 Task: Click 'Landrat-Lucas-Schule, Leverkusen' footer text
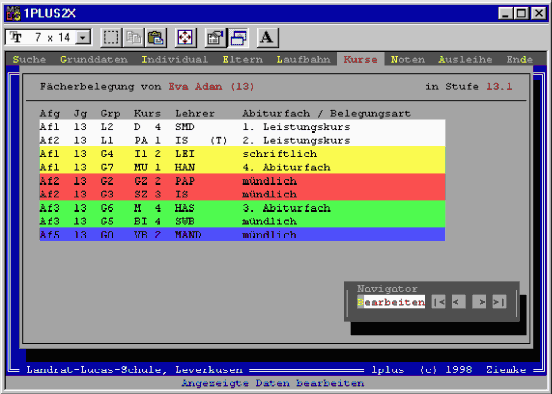(x=134, y=370)
